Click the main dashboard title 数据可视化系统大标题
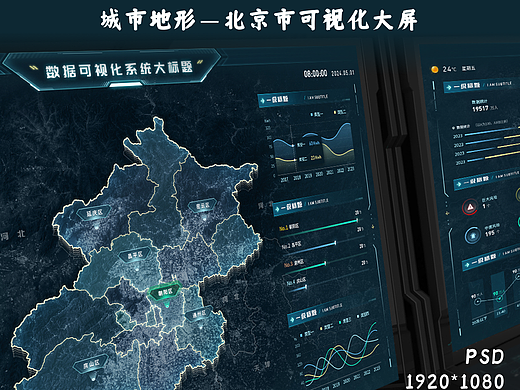Screen dimensions: 520x390 coord(119,69)
